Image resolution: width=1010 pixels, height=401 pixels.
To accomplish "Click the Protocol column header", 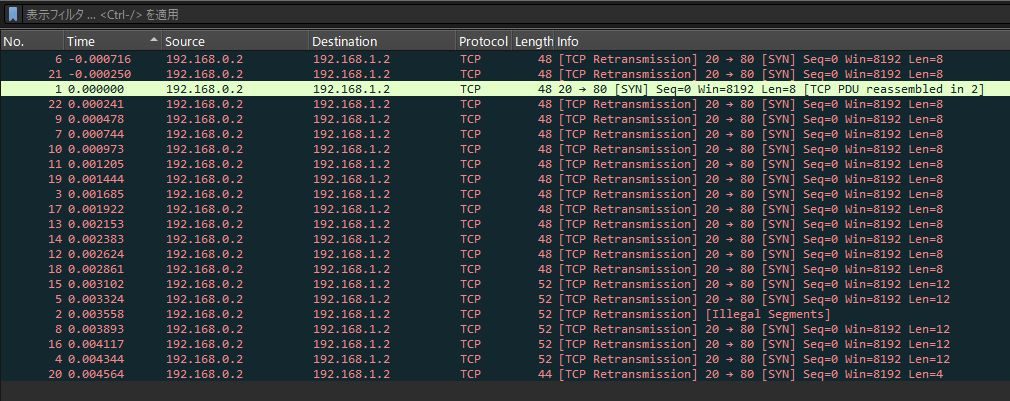I will pyautogui.click(x=482, y=41).
